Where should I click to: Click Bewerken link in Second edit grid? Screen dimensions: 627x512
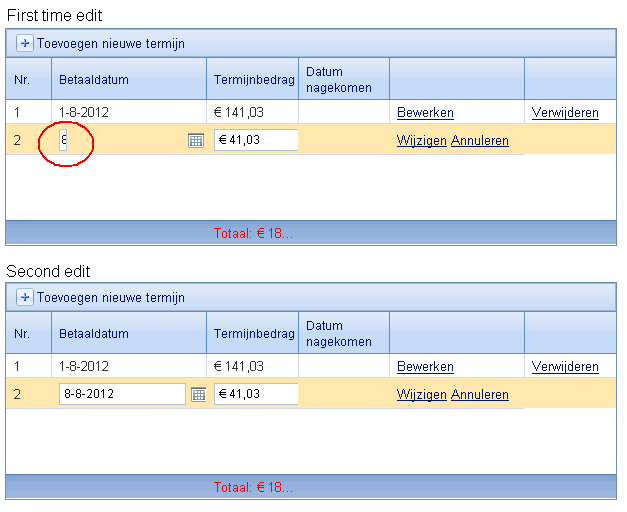tap(425, 367)
